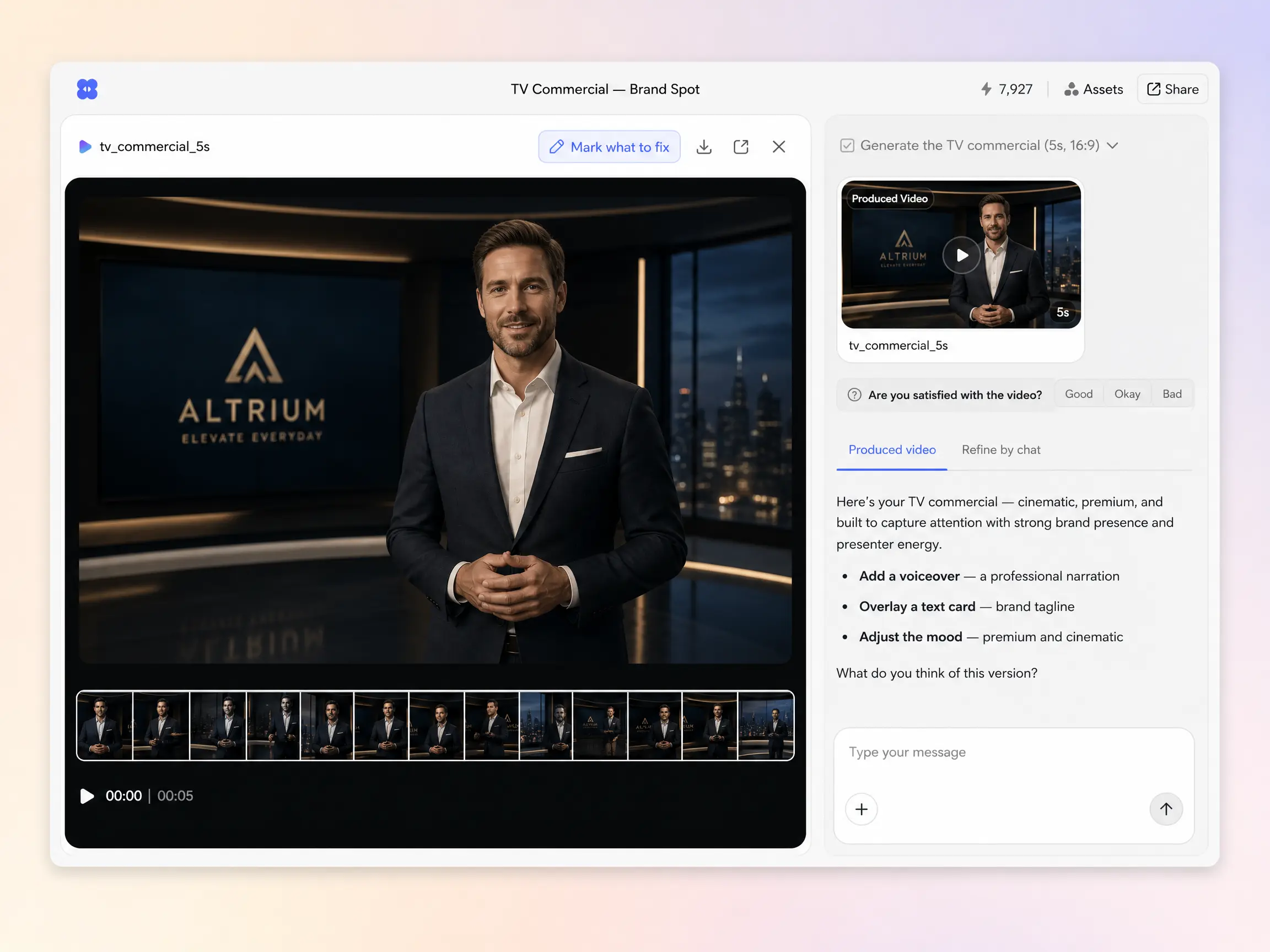Click the TV Commercial — Brand Spot title

tap(605, 89)
